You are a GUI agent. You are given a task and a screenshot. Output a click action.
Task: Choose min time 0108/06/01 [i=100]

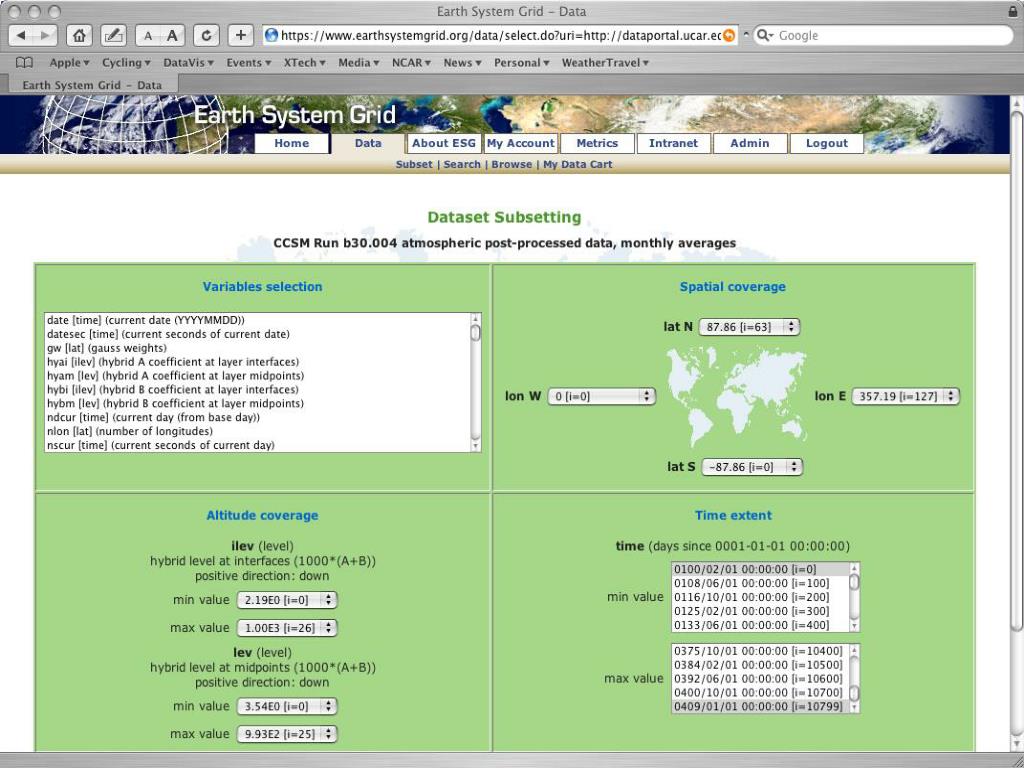[760, 583]
